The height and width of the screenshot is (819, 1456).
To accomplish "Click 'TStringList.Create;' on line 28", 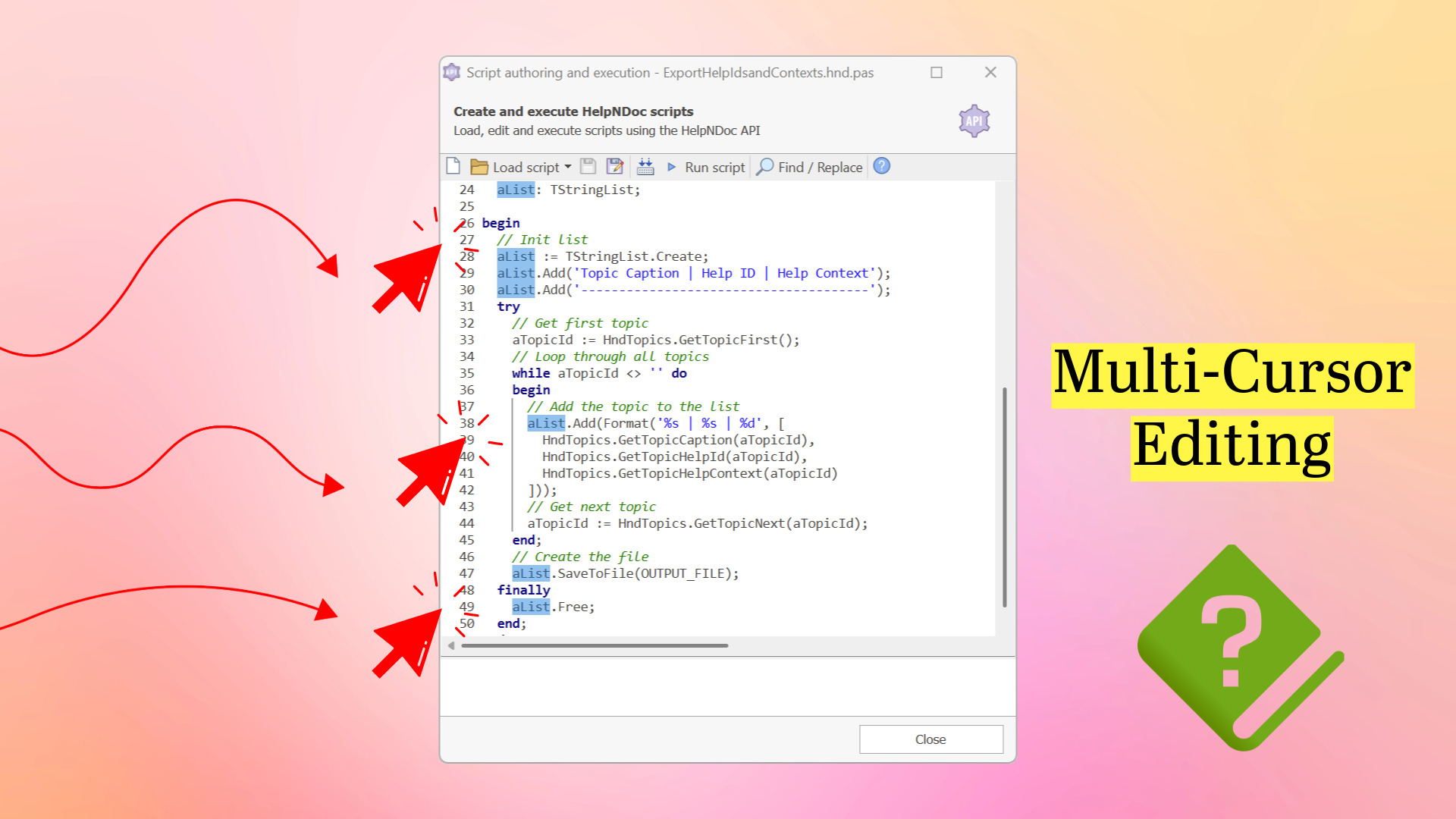I will point(637,256).
